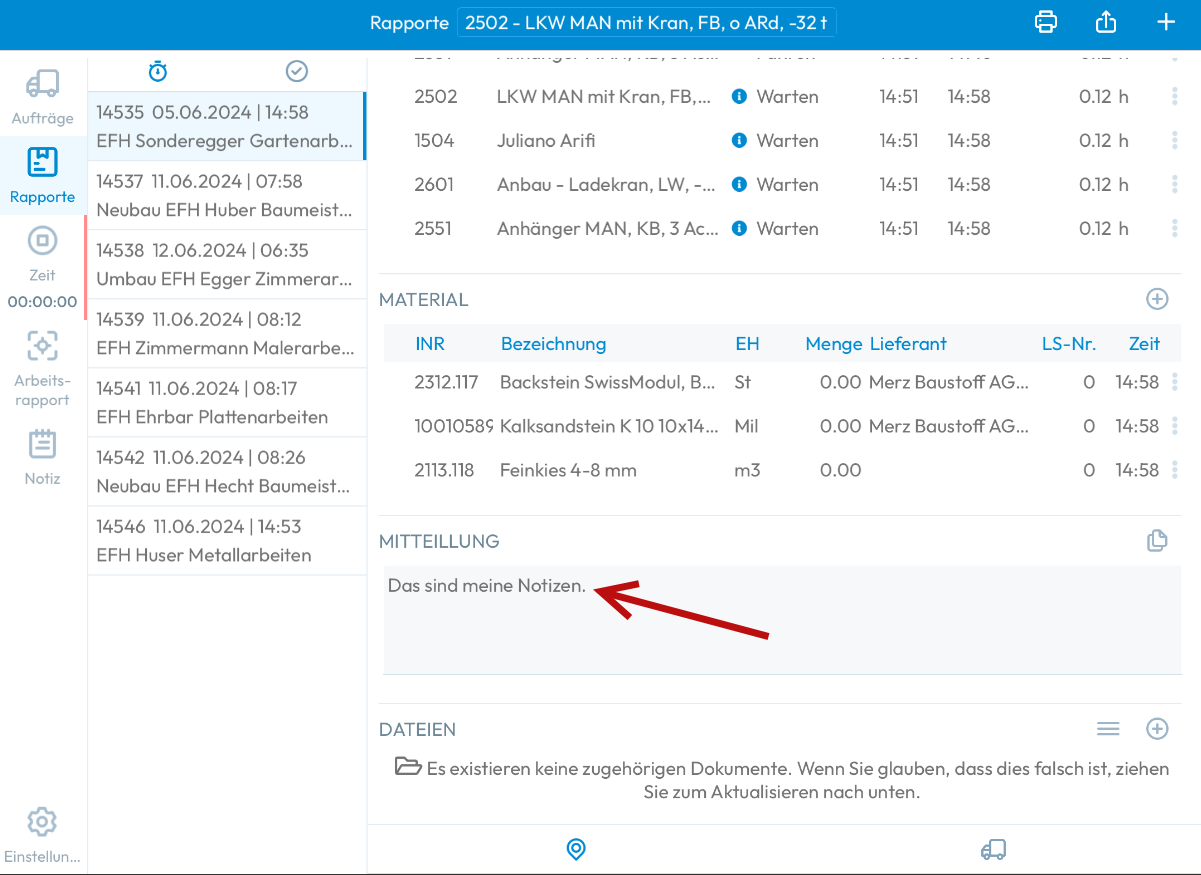Click the Menge column header
Screen dimensions: 1201x875
coord(834,344)
